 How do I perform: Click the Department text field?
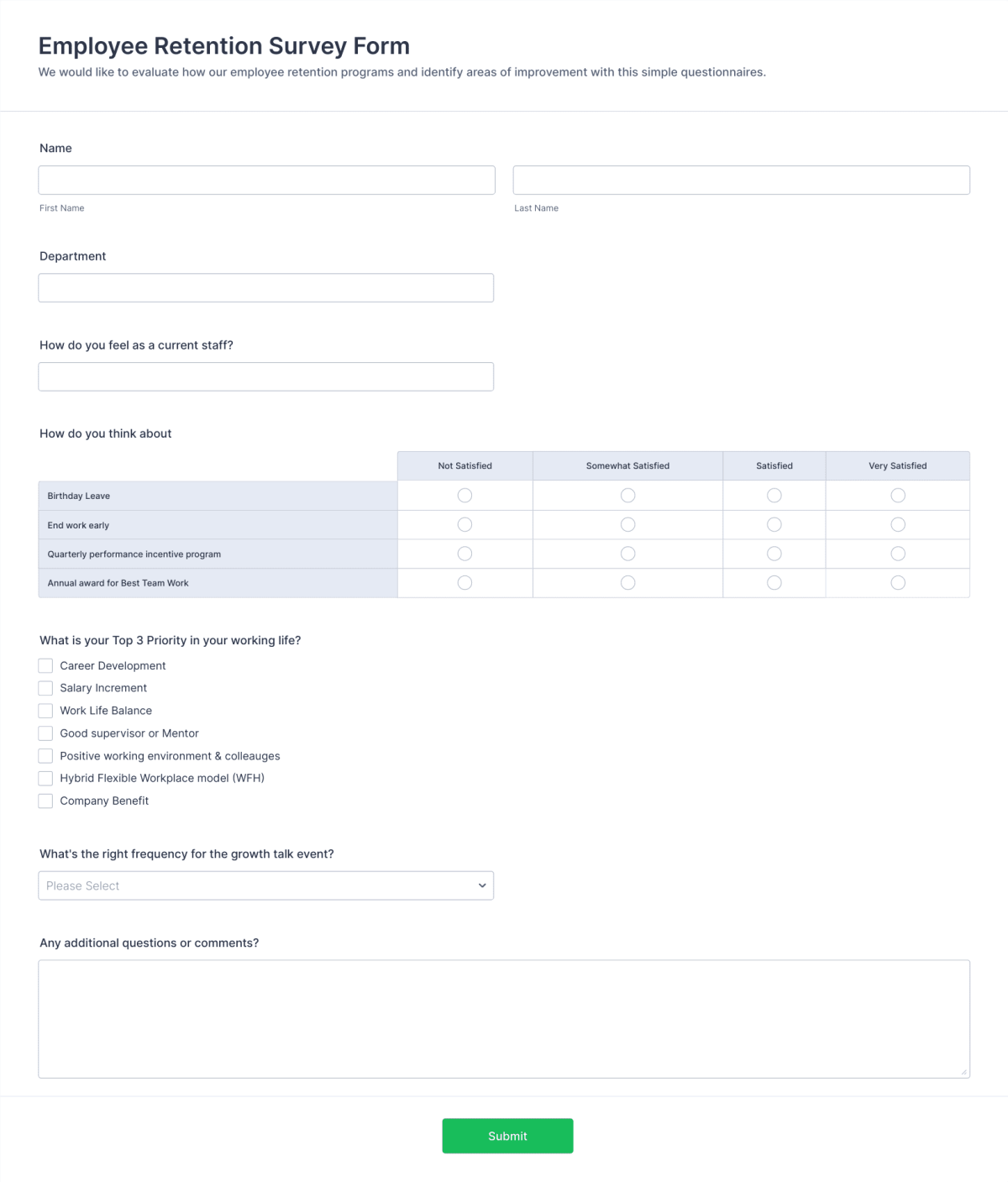pyautogui.click(x=265, y=287)
